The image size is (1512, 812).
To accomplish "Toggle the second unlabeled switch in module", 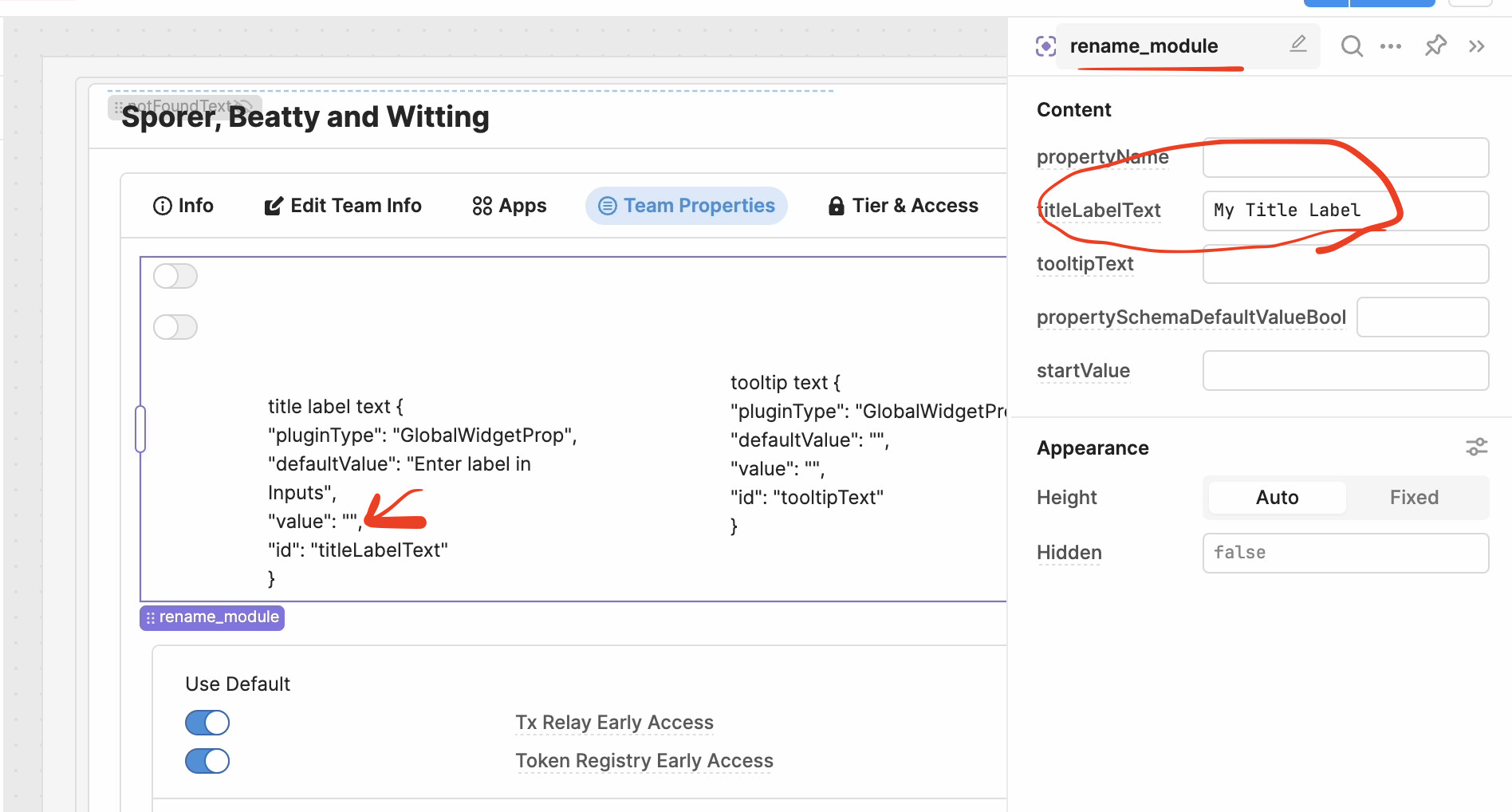I will click(175, 327).
